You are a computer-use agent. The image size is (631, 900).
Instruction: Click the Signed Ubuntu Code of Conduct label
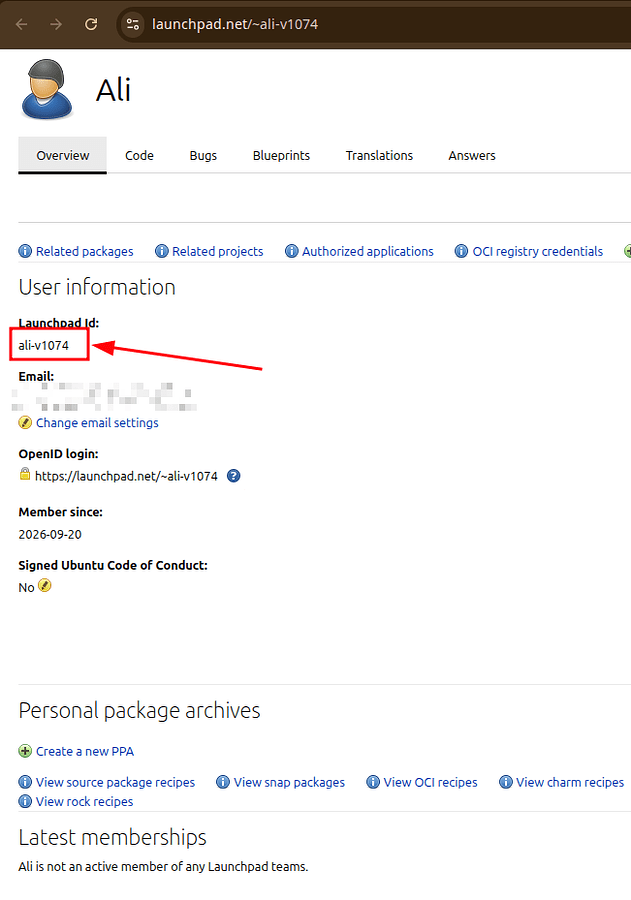(x=113, y=565)
